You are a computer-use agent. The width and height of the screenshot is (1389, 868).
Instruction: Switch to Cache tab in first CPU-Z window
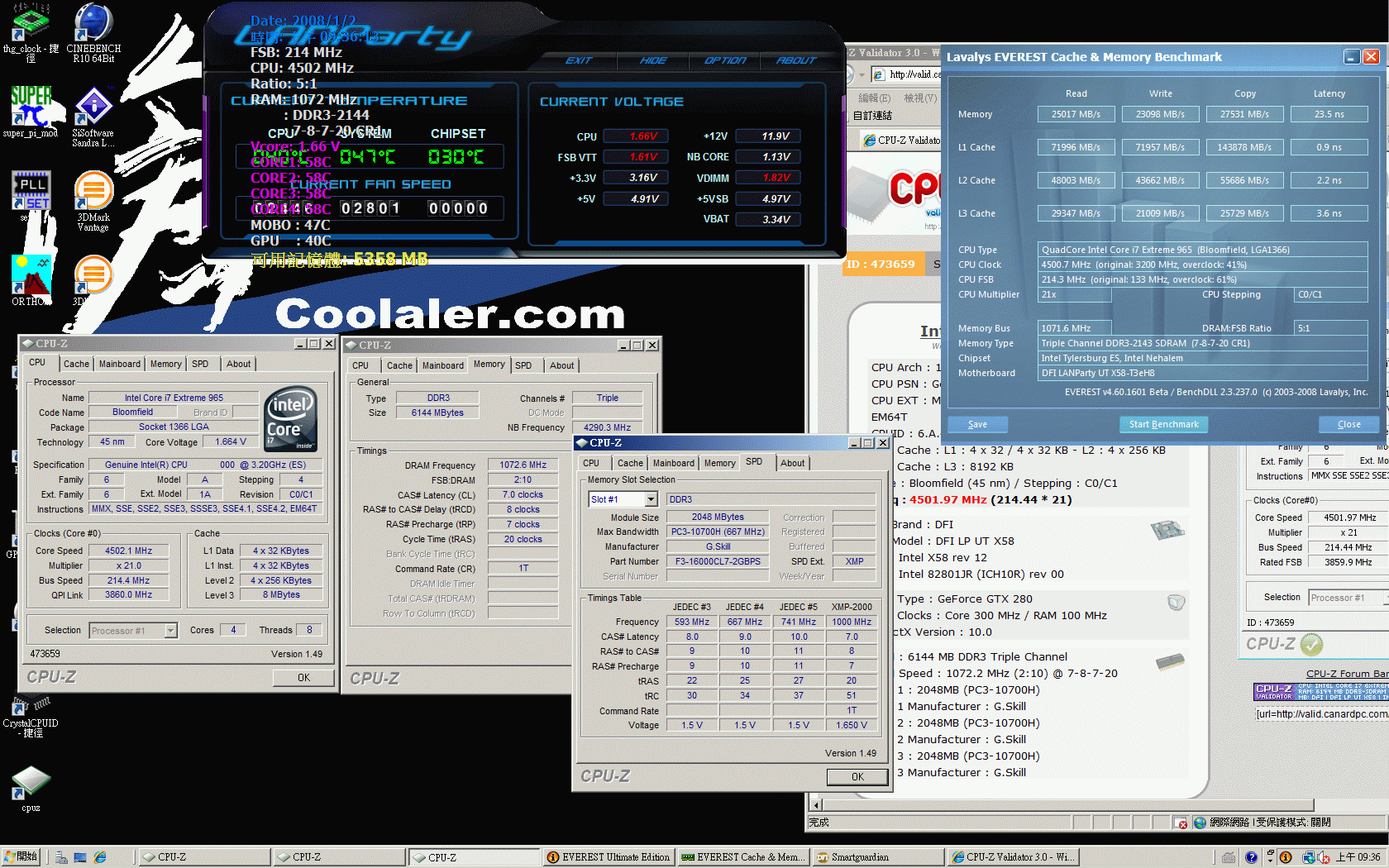coord(76,364)
